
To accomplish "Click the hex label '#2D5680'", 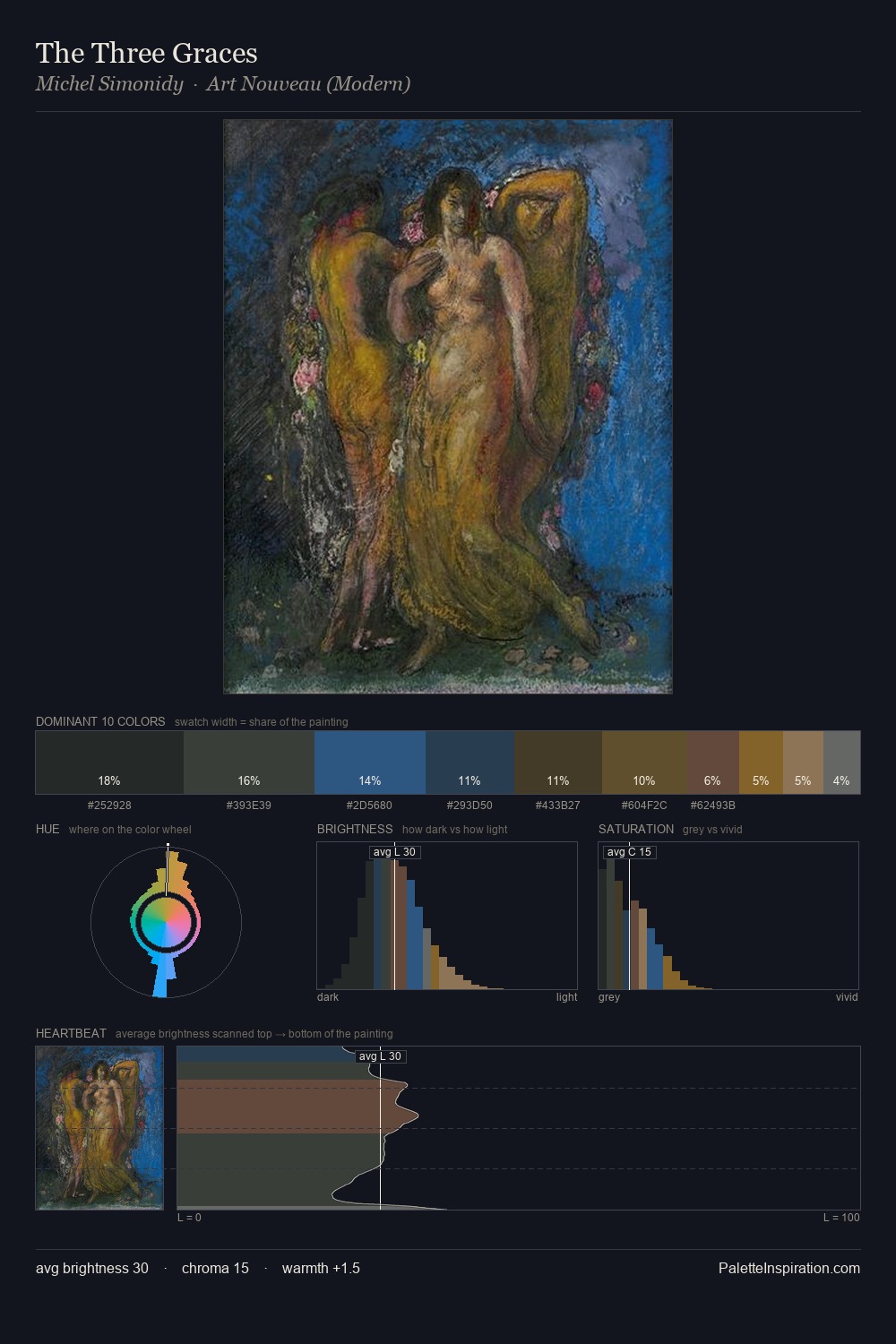I will [x=369, y=806].
